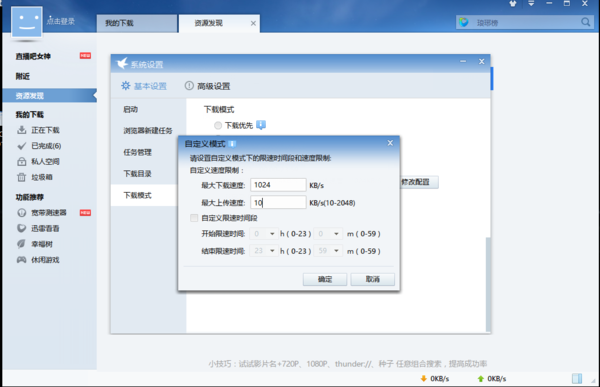Click the main search box
Image resolution: width=600 pixels, height=387 pixels.
coord(525,23)
